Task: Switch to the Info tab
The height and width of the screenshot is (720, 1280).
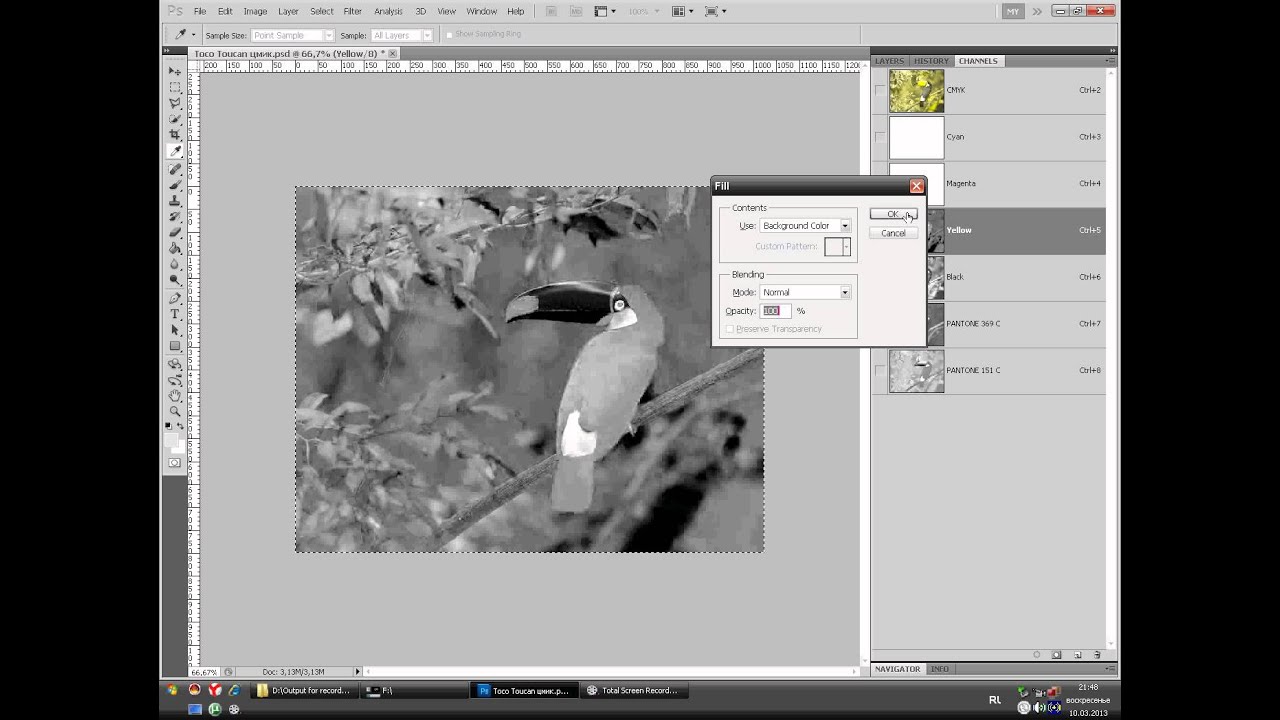Action: 940,669
